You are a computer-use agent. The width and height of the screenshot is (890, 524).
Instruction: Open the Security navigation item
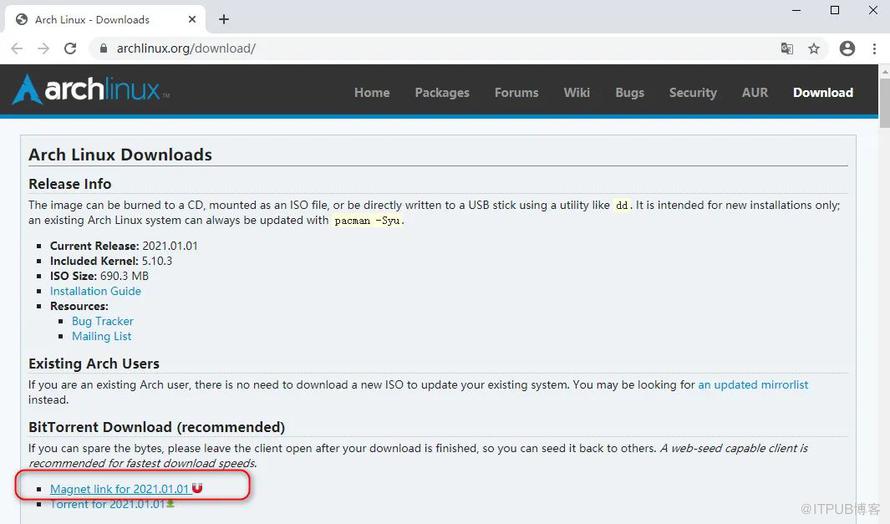tap(692, 93)
